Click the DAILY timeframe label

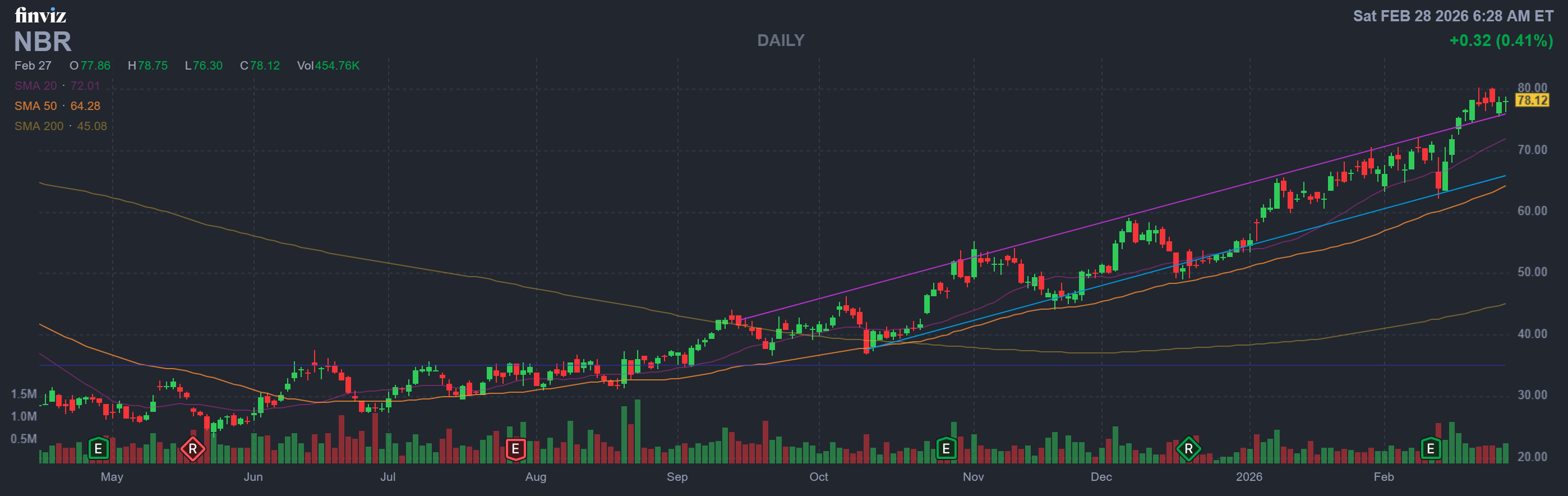[780, 40]
